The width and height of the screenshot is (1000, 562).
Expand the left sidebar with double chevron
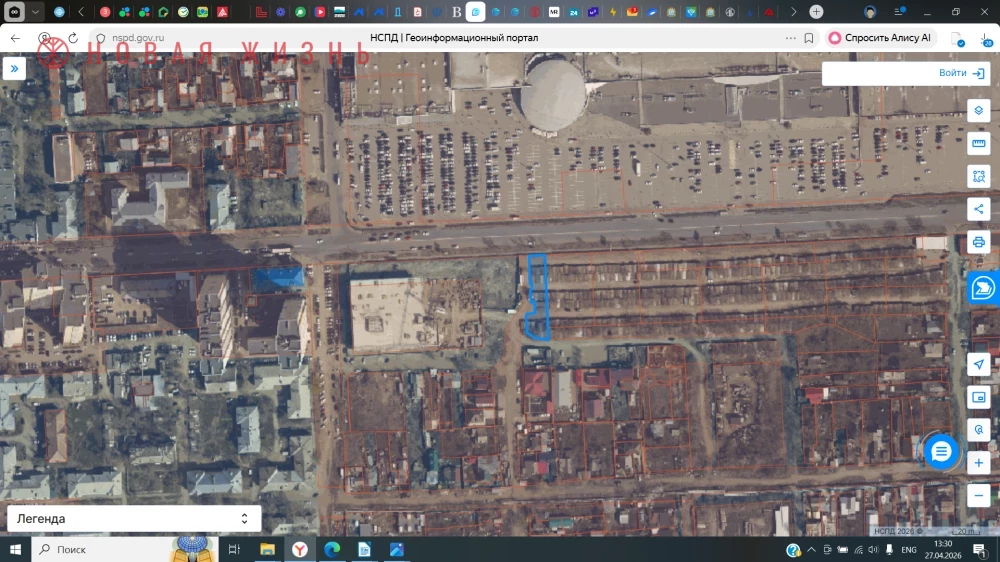(14, 68)
